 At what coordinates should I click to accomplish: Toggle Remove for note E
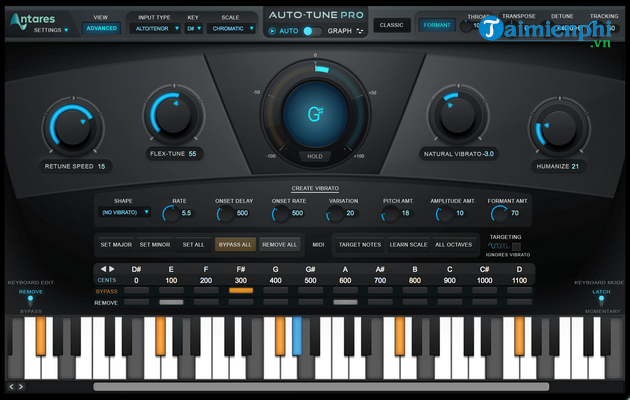tap(171, 302)
